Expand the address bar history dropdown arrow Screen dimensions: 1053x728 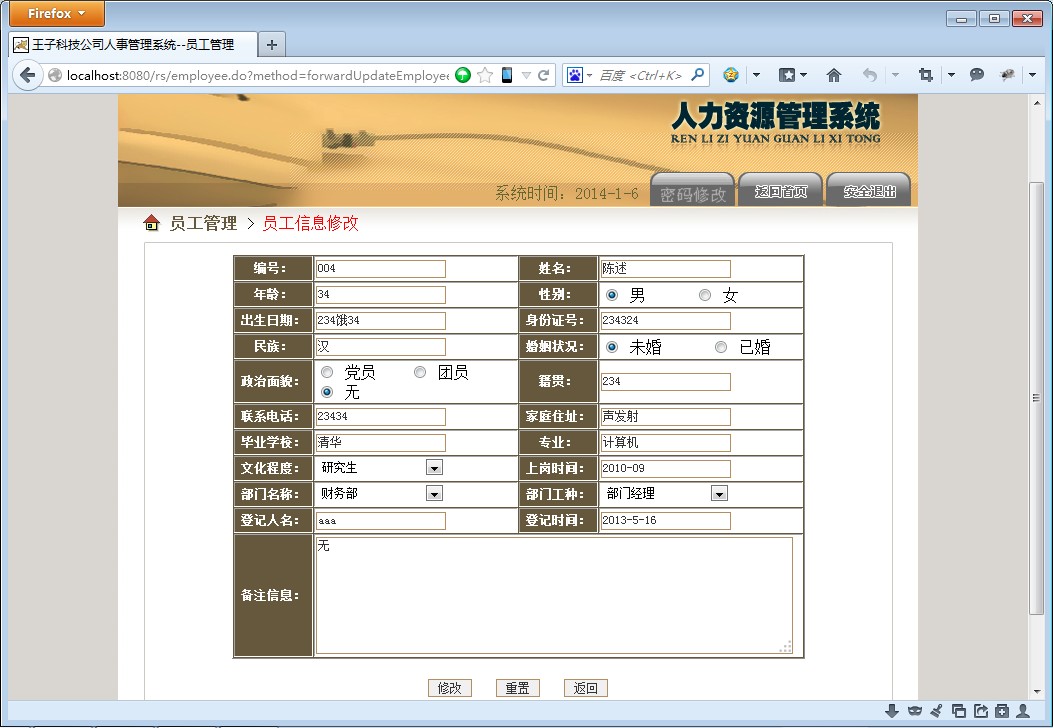(526, 75)
